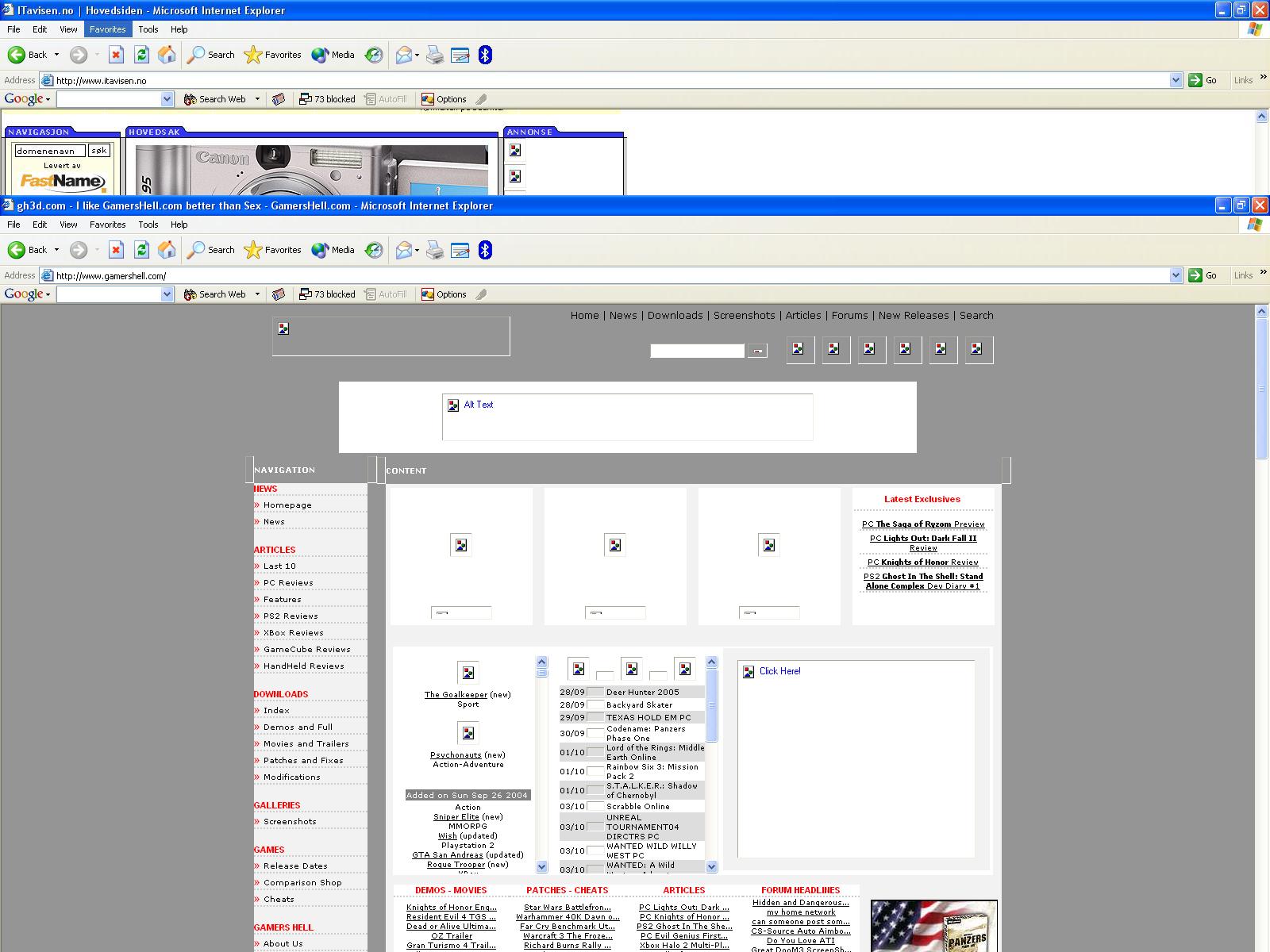Open Edit menu in ITavisen window
Viewport: 1270px width, 952px height.
(40, 29)
